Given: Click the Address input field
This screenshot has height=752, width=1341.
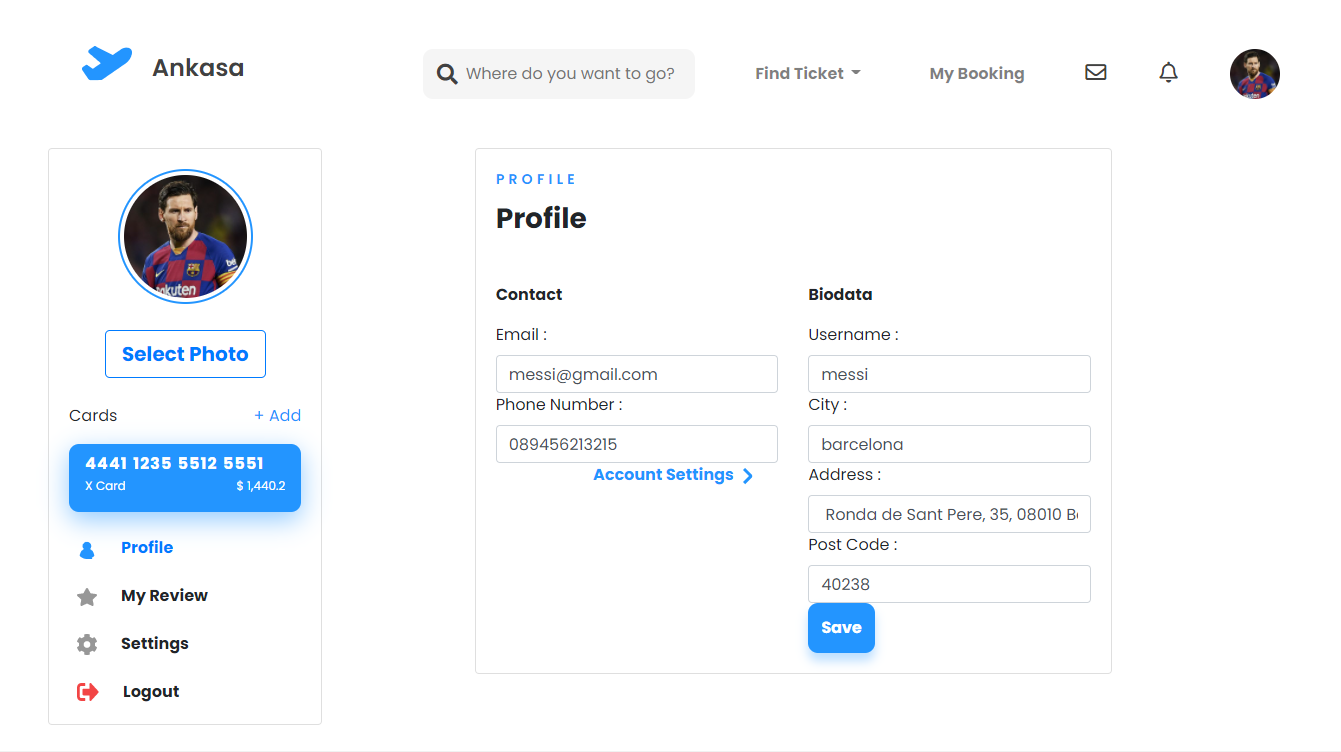Looking at the screenshot, I should [949, 514].
